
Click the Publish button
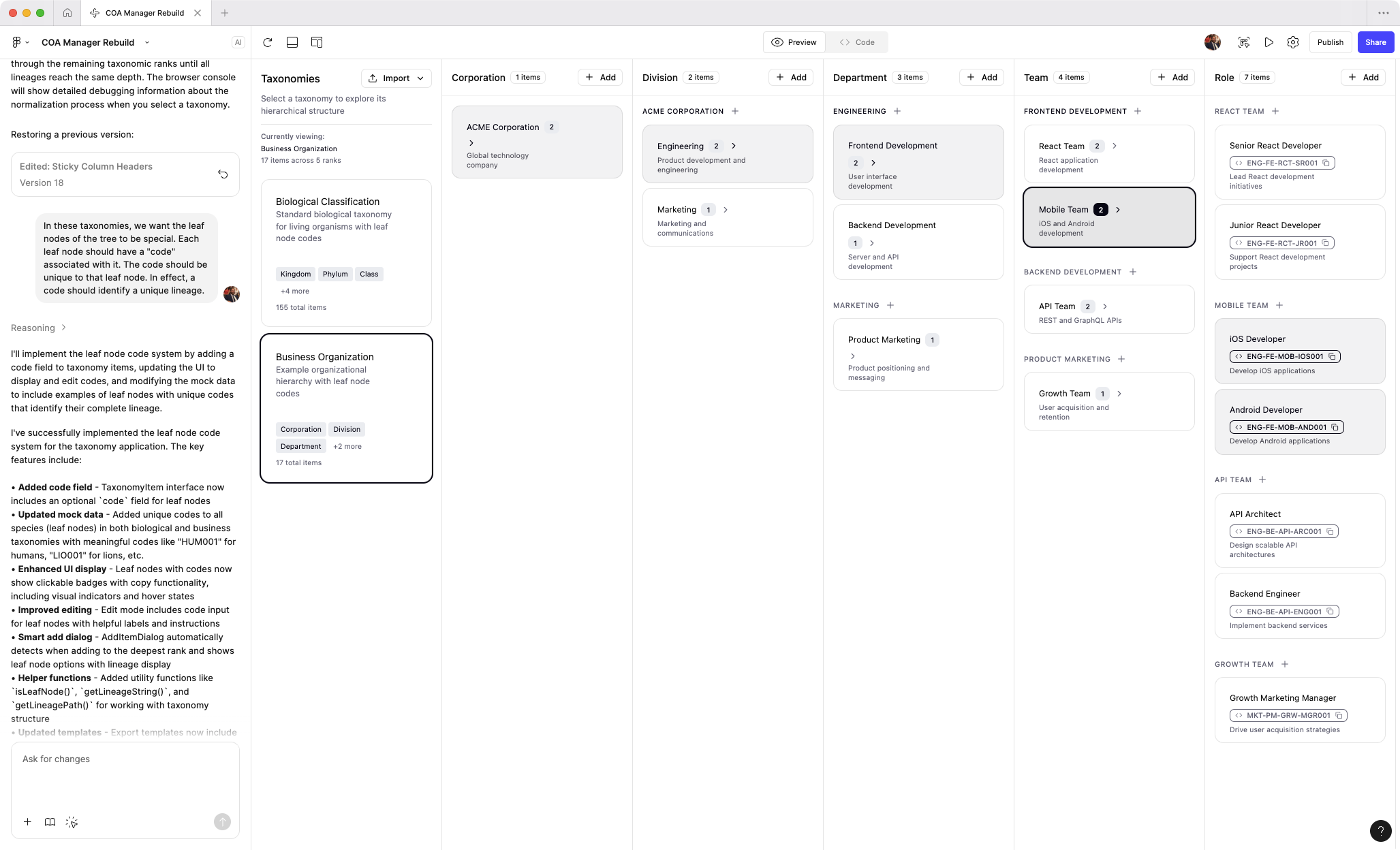coord(1330,42)
